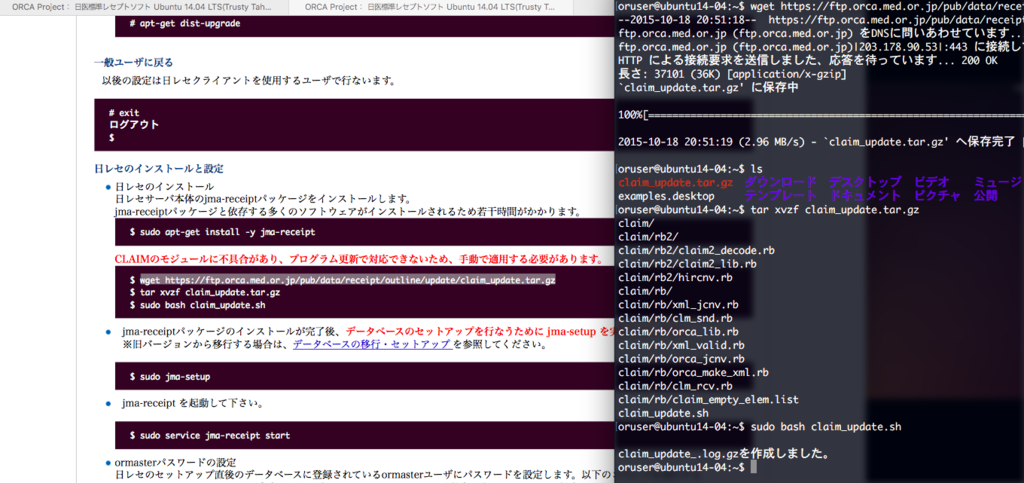Click the terminal '100%[' download progress bar line

coord(820,115)
